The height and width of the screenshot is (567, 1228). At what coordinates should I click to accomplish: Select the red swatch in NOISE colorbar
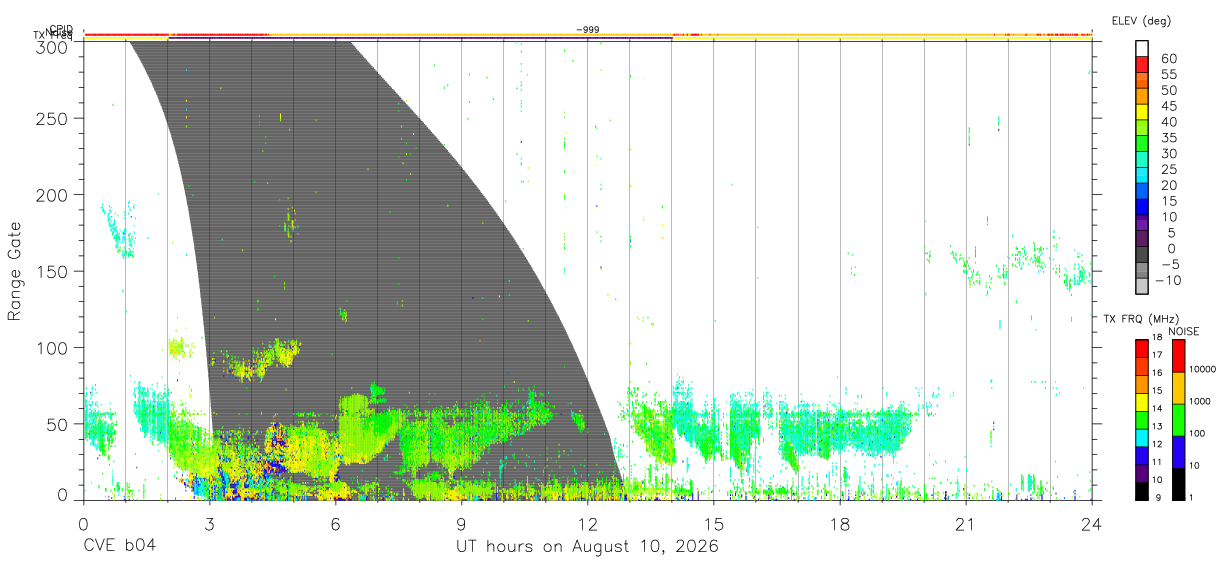point(1178,355)
